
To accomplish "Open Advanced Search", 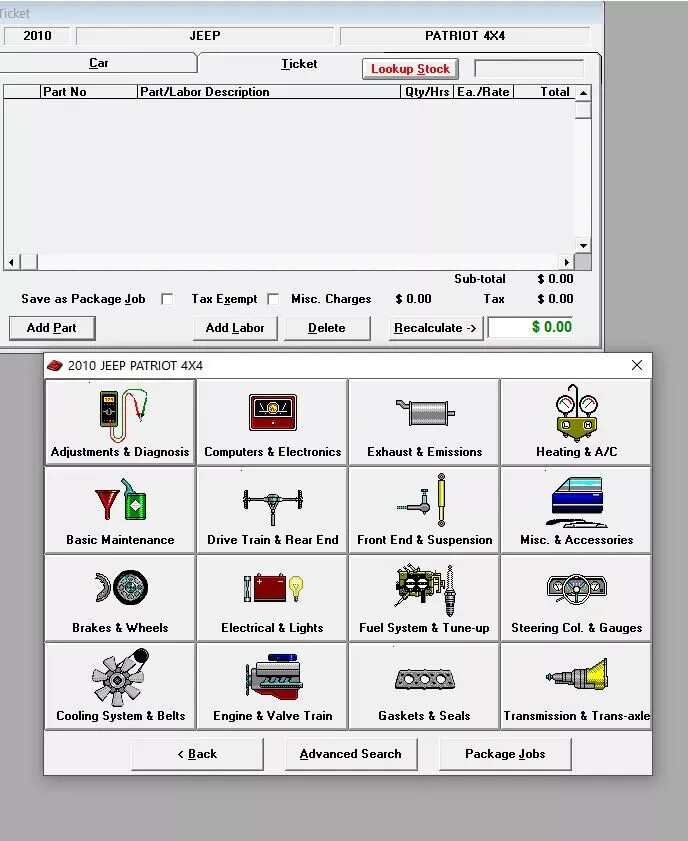I will point(351,754).
